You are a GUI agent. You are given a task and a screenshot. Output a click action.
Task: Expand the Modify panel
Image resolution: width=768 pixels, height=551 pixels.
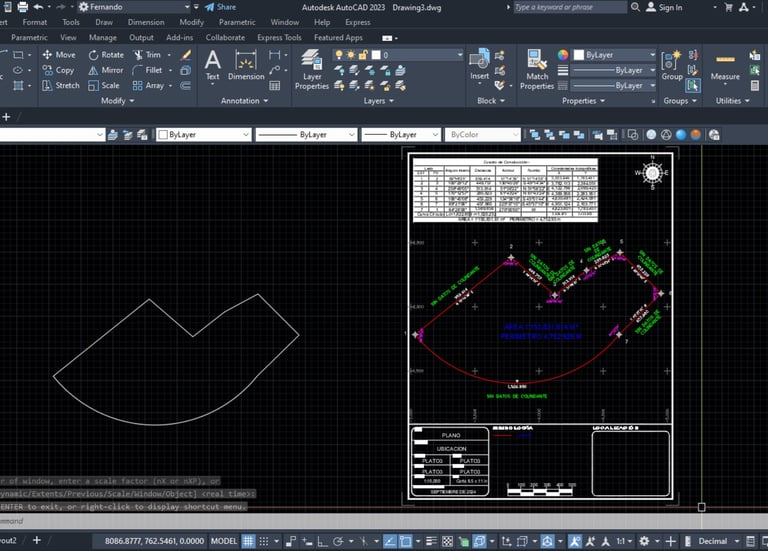(117, 100)
